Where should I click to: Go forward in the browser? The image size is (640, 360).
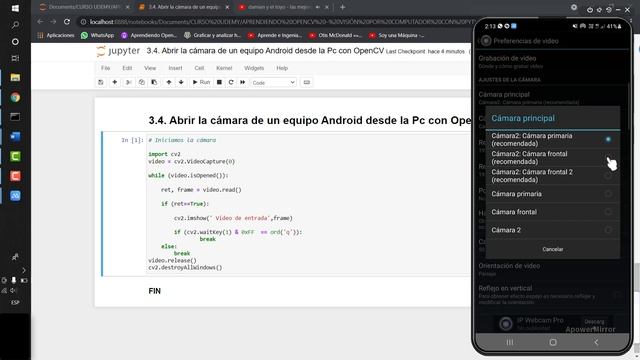[53, 22]
